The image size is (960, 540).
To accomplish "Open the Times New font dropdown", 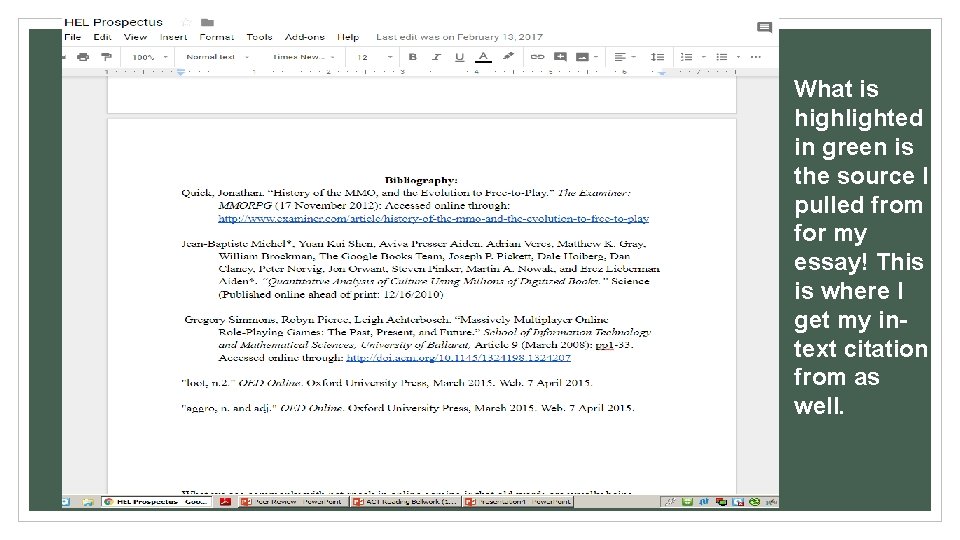I will [304, 57].
